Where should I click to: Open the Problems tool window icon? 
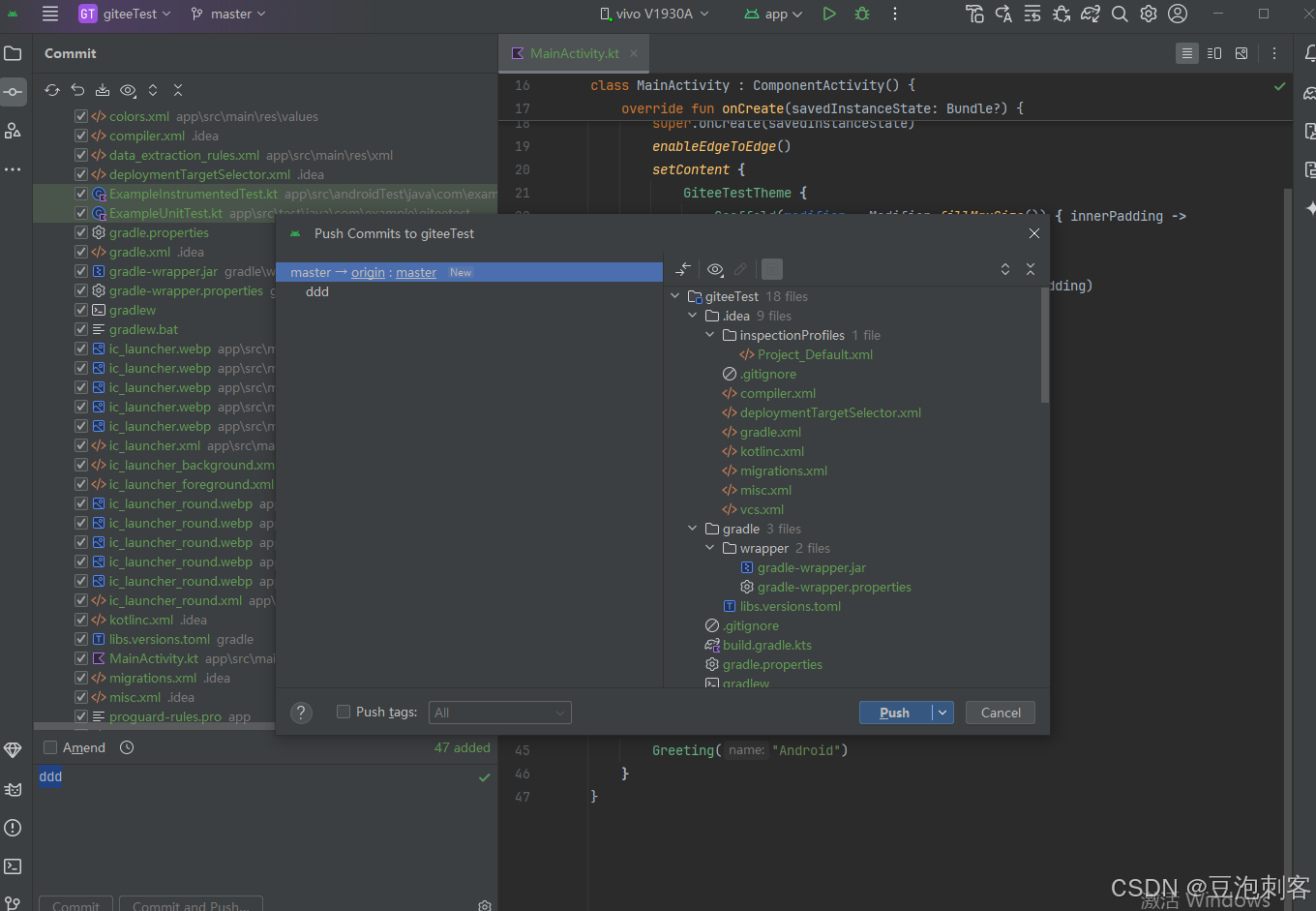coord(13,828)
